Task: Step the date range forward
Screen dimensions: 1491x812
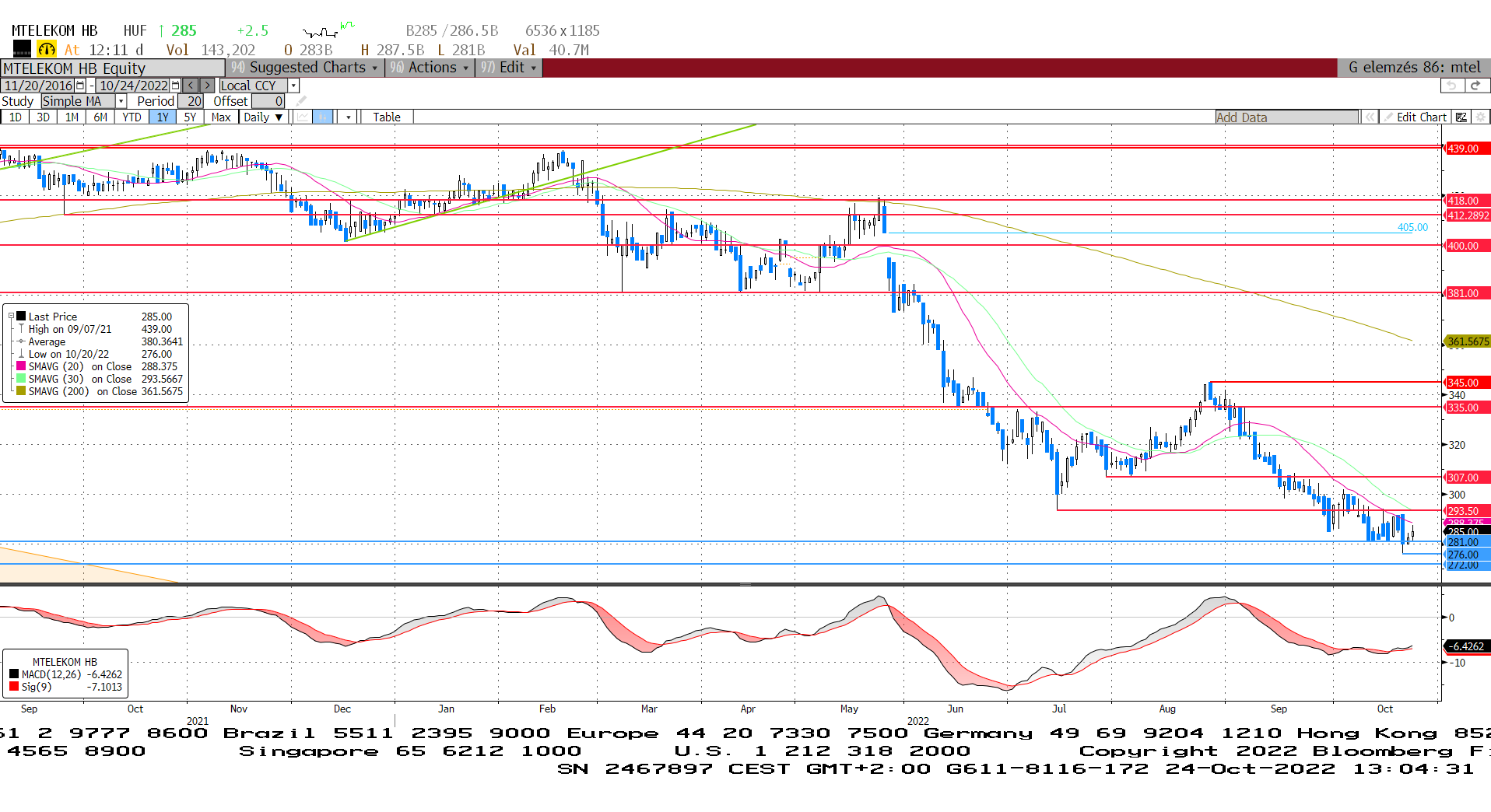Action: click(x=208, y=86)
